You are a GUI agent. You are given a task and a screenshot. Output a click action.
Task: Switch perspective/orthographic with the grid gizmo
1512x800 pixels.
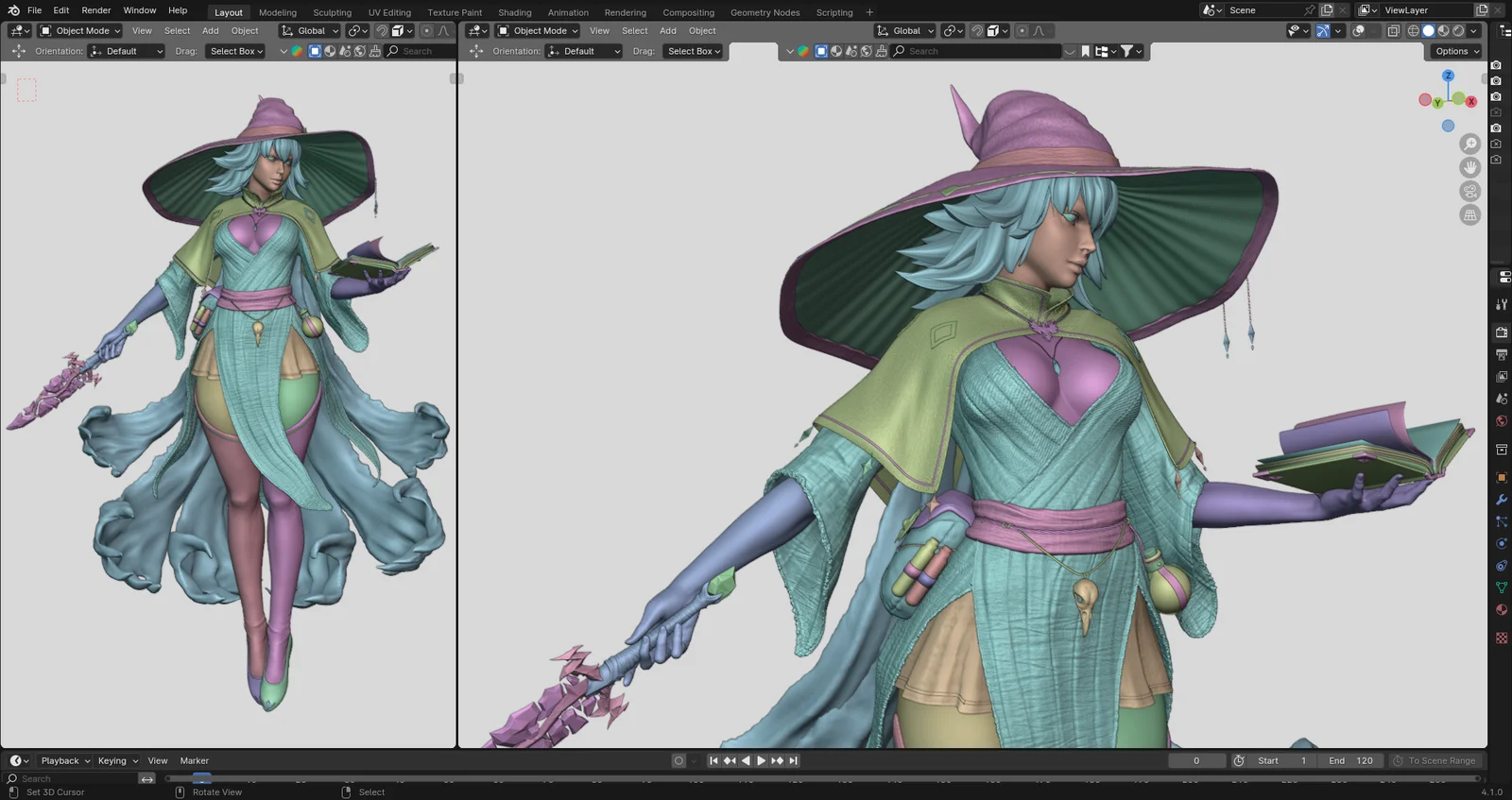coord(1469,215)
